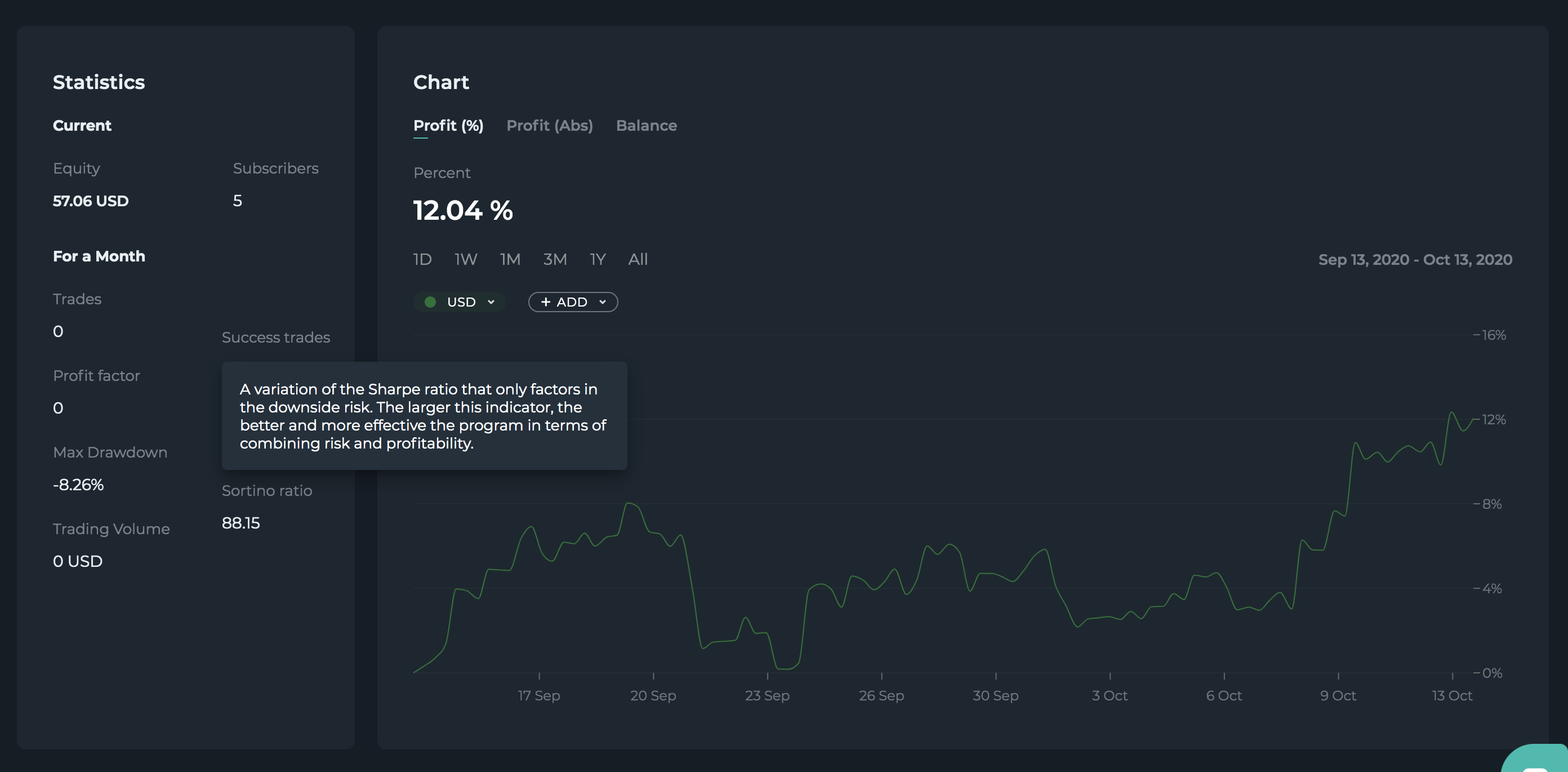Open the + ADD currency dropdown
This screenshot has height=772, width=1568.
(572, 302)
